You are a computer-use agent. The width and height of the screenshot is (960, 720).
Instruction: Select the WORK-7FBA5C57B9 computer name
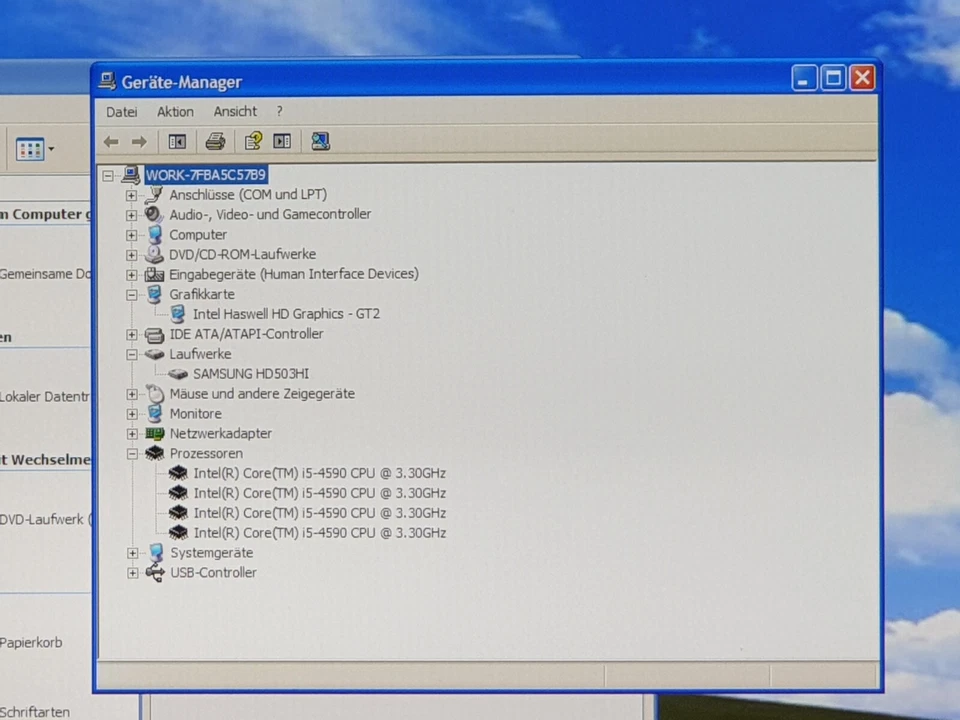click(x=206, y=175)
